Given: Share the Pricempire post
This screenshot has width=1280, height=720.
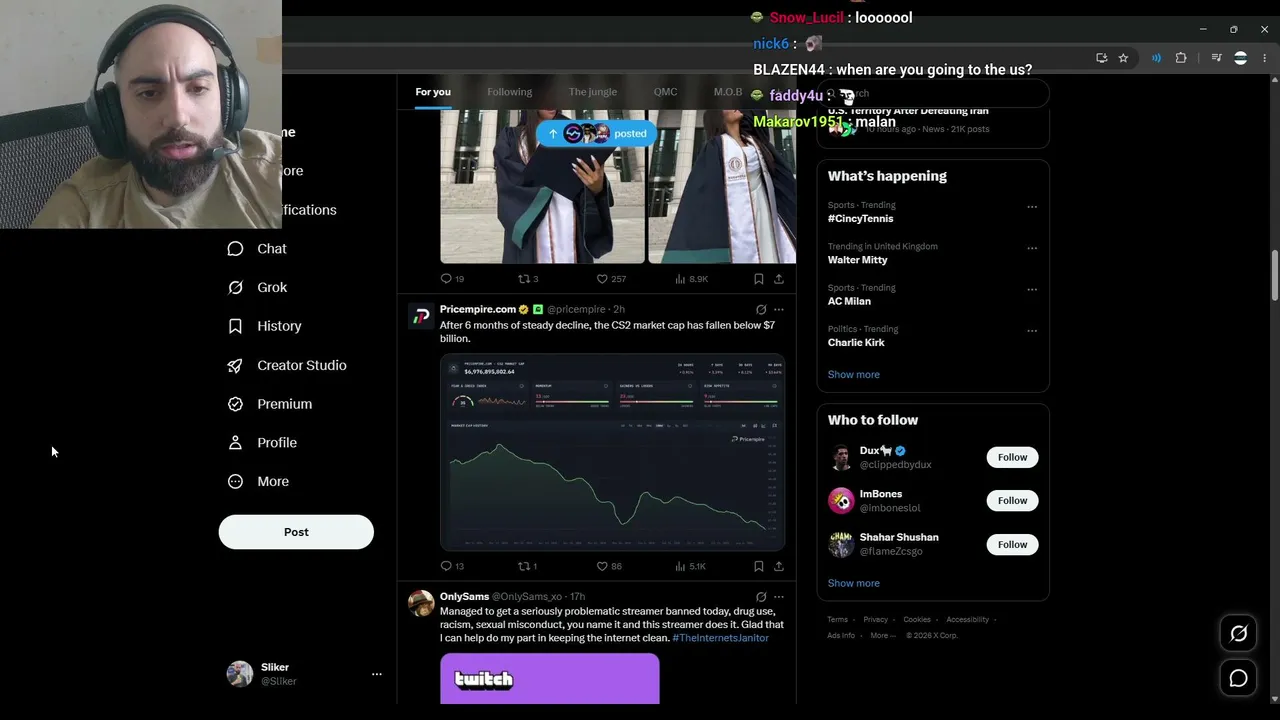Looking at the screenshot, I should point(779,566).
